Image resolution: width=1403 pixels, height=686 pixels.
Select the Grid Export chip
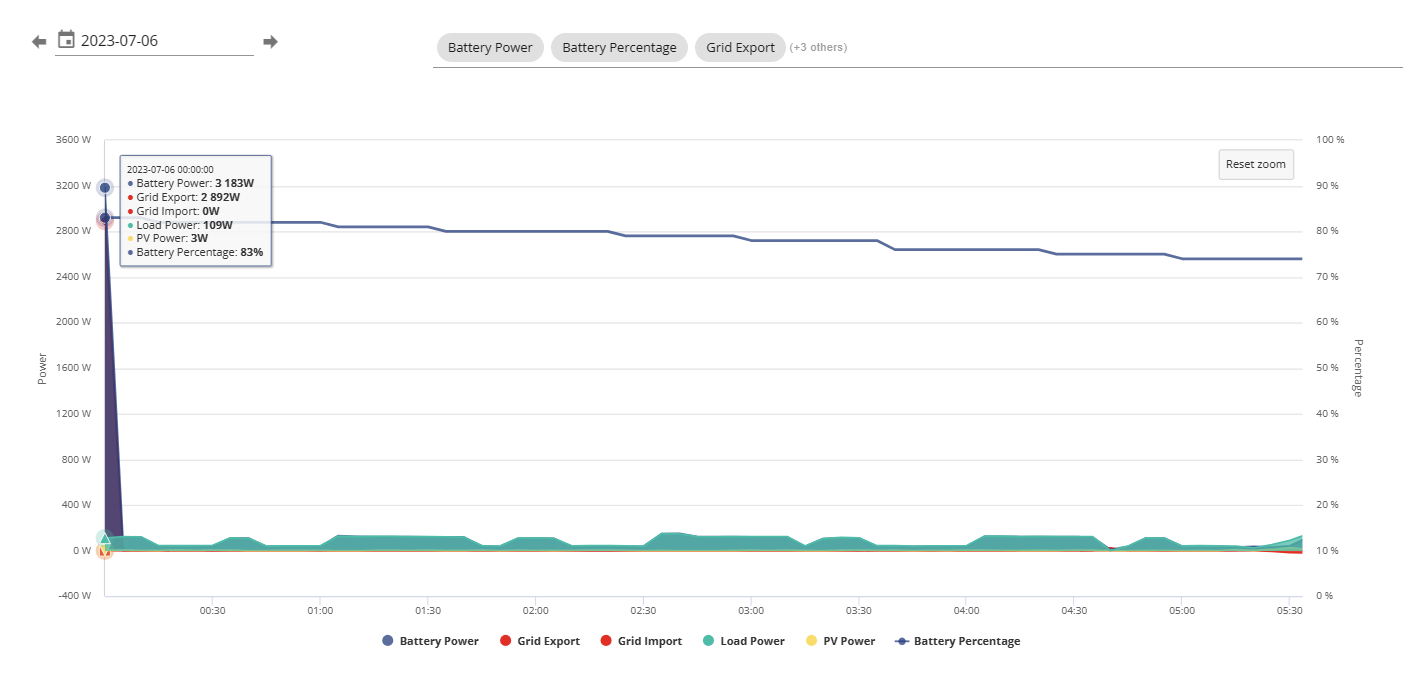click(740, 47)
